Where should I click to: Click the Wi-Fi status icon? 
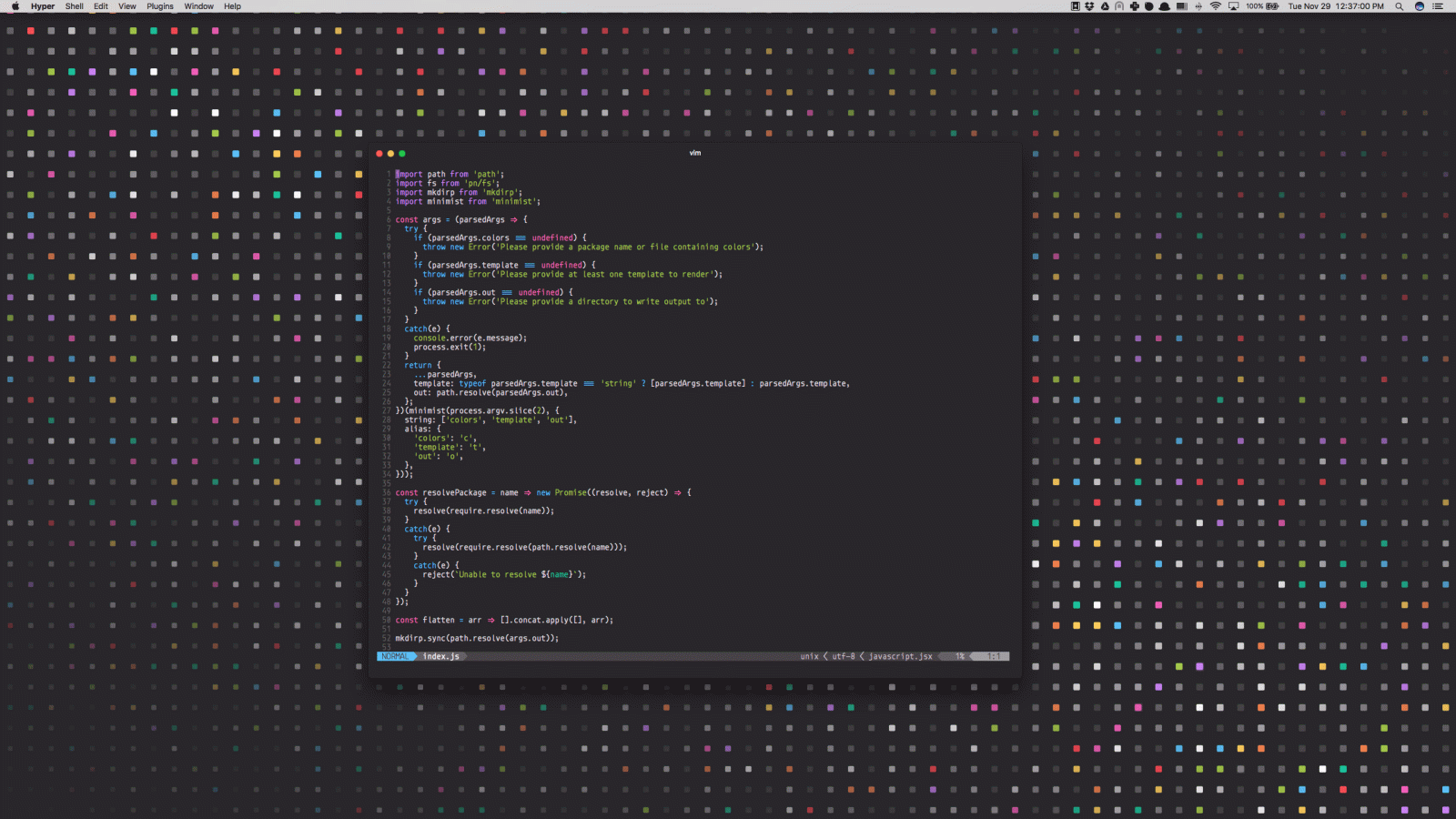point(1215,6)
